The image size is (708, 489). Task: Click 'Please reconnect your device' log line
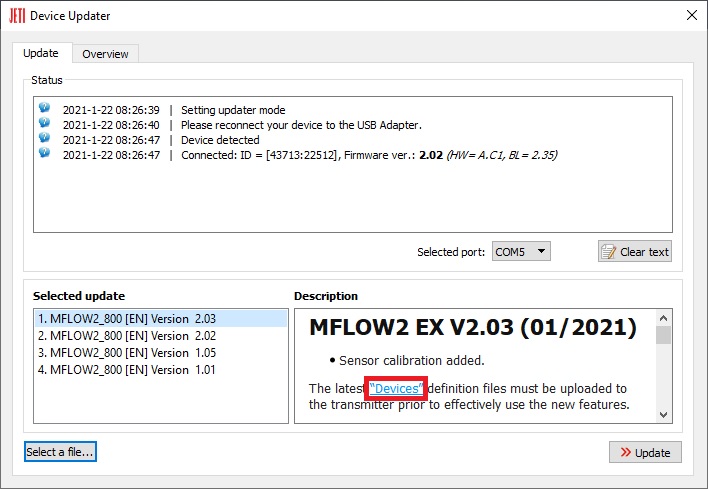tap(301, 125)
